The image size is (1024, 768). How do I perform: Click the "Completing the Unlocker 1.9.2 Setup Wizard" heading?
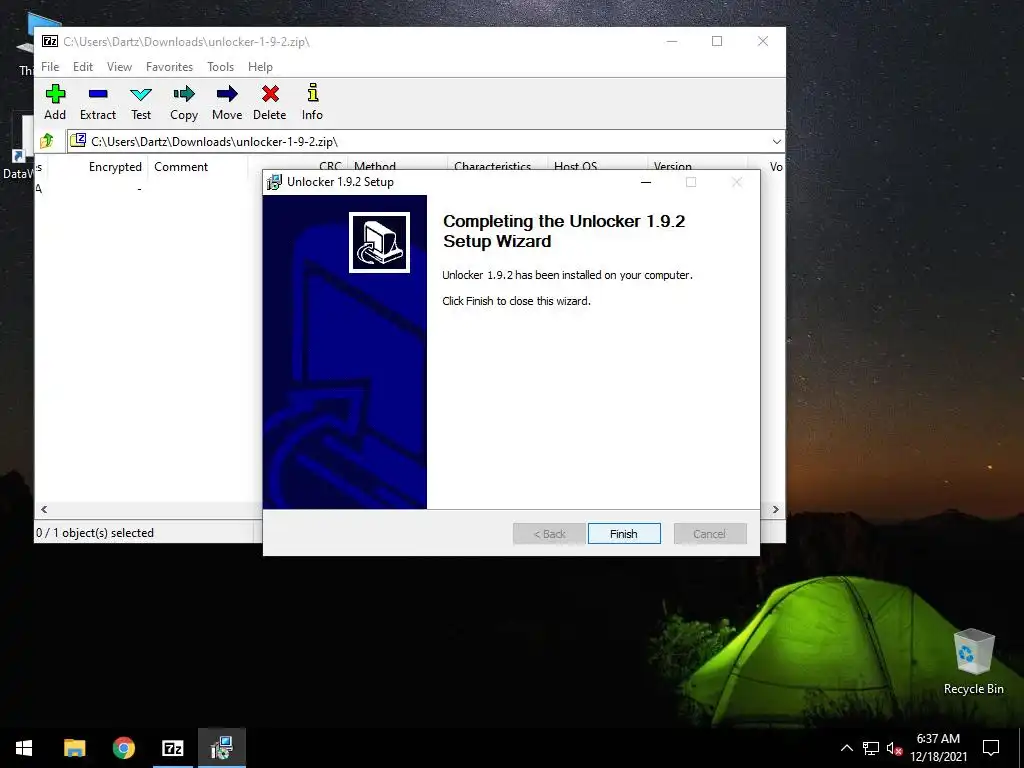pyautogui.click(x=564, y=231)
